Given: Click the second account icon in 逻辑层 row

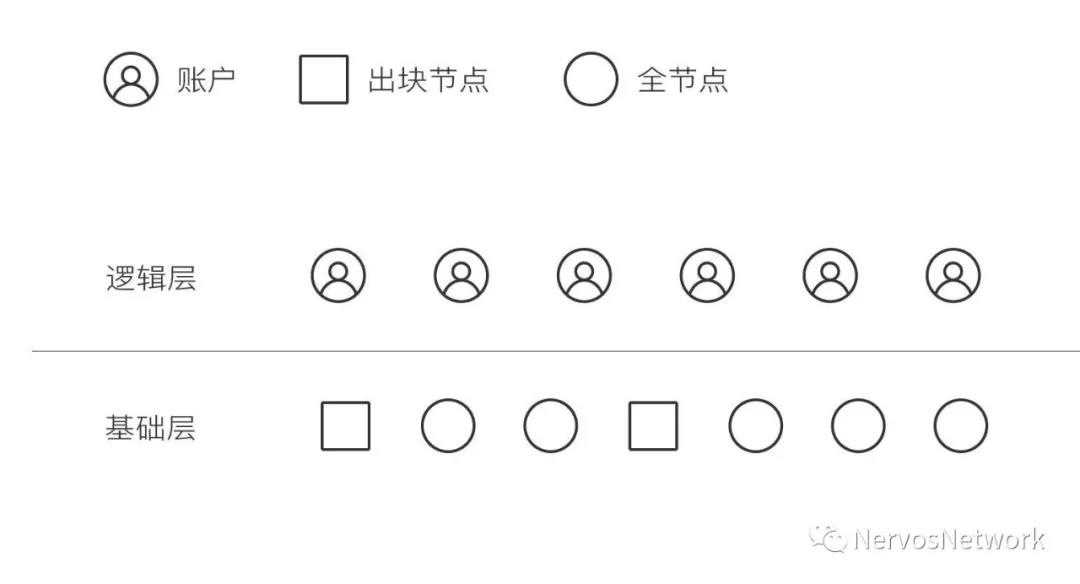Looking at the screenshot, I should [x=461, y=275].
